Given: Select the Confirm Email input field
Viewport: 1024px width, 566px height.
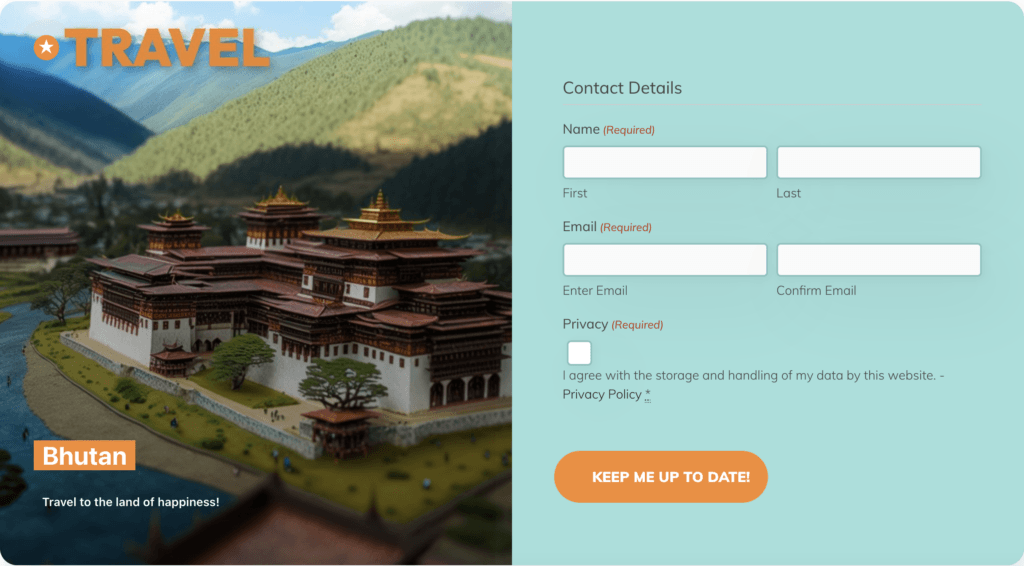Looking at the screenshot, I should pyautogui.click(x=878, y=260).
